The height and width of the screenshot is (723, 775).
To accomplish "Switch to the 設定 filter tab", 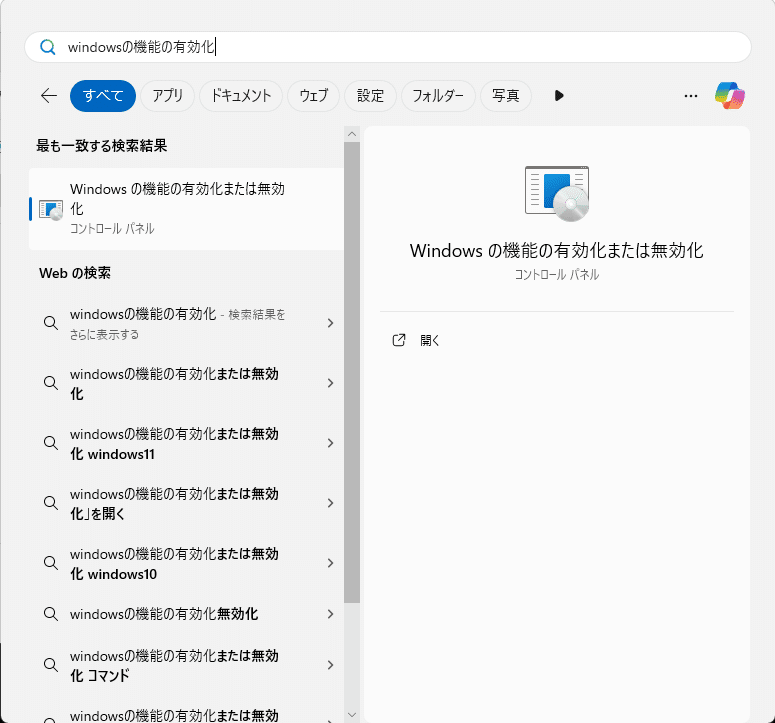I will tap(370, 95).
